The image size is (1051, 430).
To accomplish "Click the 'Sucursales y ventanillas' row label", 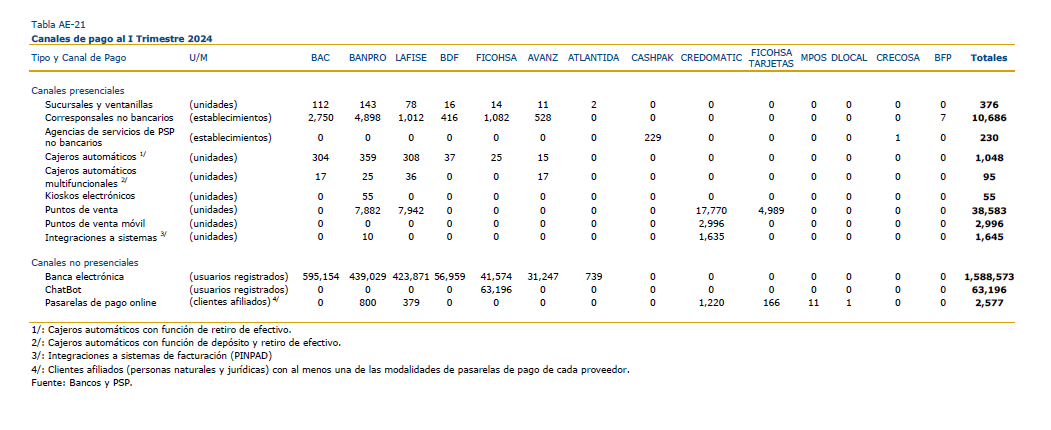I will 99,105.
